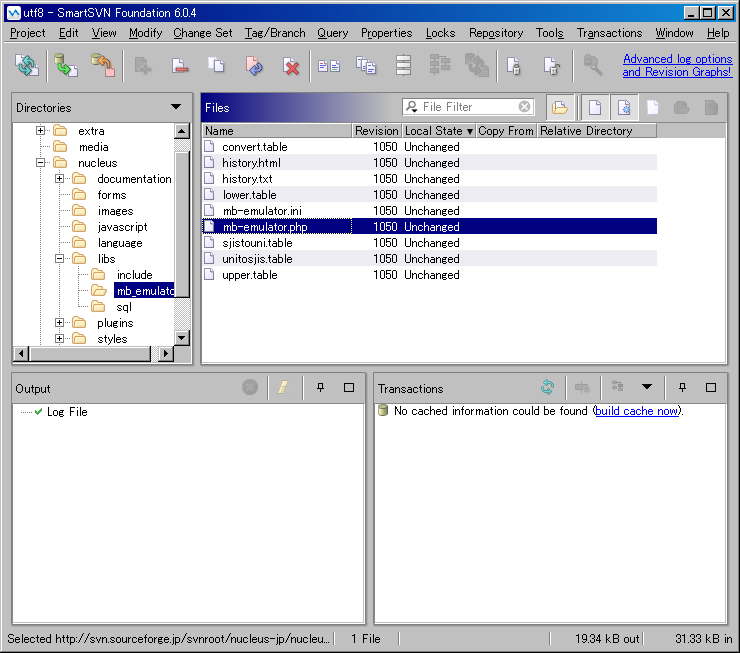This screenshot has width=740, height=653.
Task: Click the red X Delete toolbar icon
Action: click(x=291, y=66)
